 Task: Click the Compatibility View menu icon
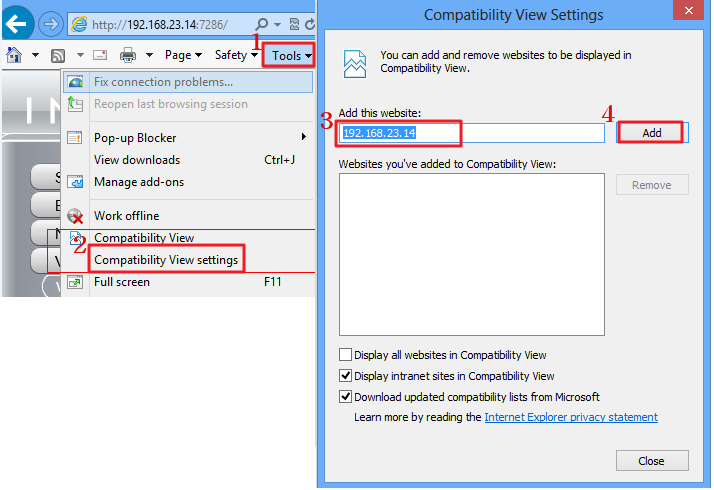76,238
